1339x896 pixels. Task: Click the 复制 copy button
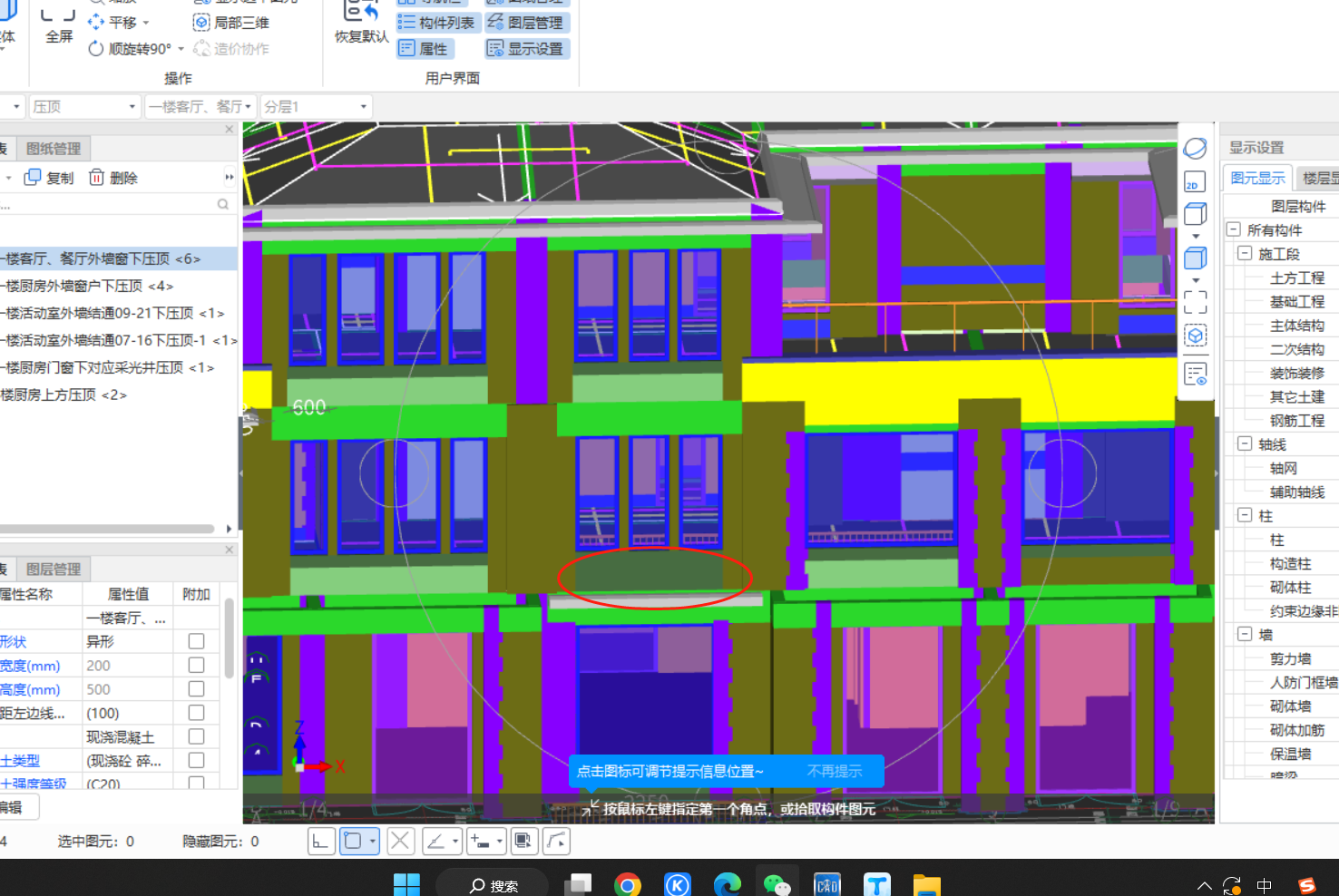pos(49,178)
